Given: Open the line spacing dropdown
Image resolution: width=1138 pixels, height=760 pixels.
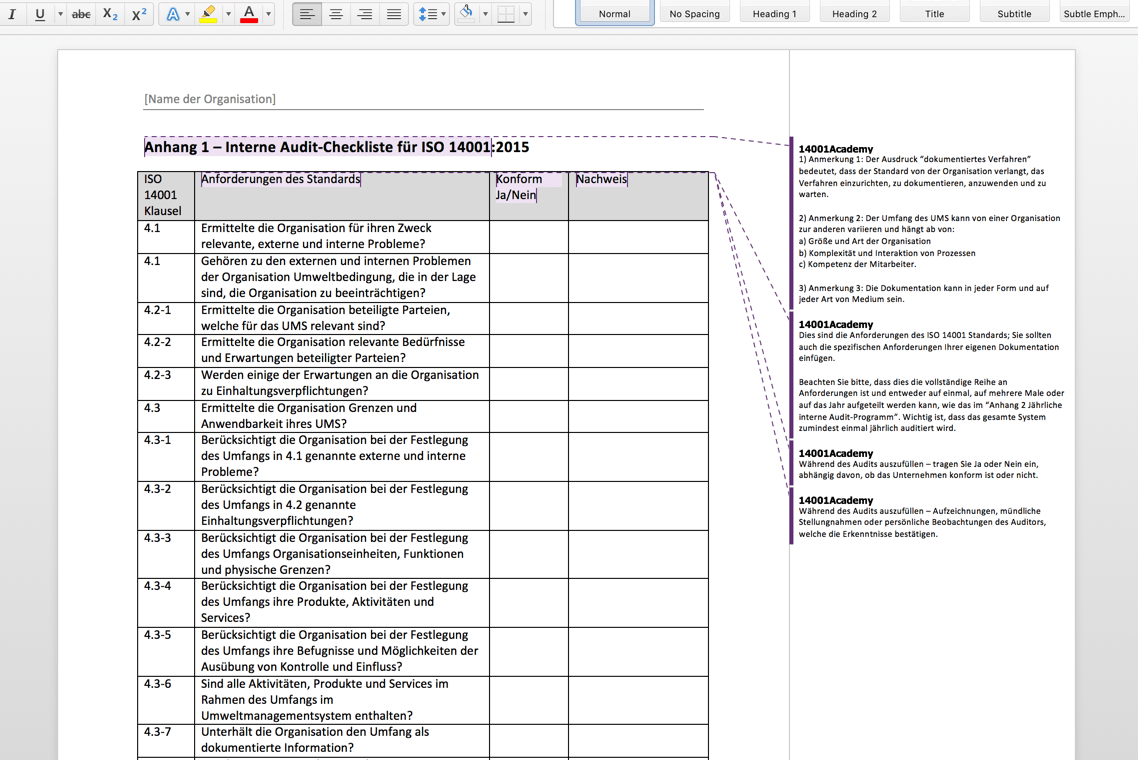Looking at the screenshot, I should (431, 14).
